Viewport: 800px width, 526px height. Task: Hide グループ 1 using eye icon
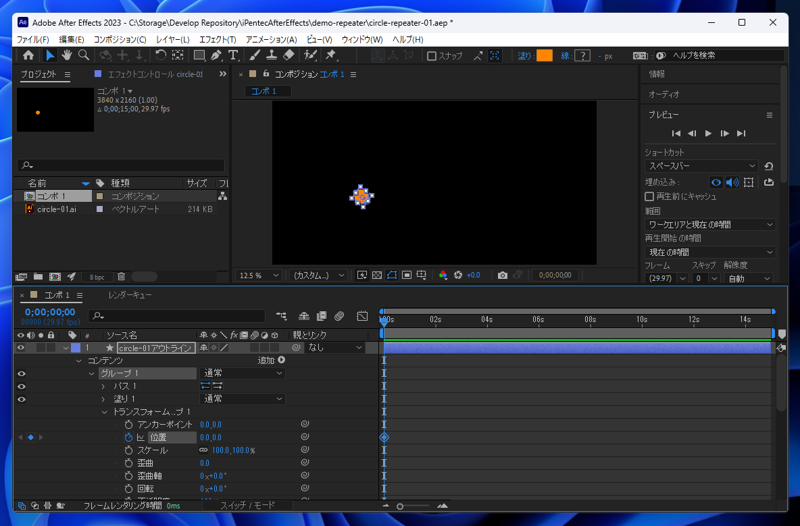pos(21,373)
